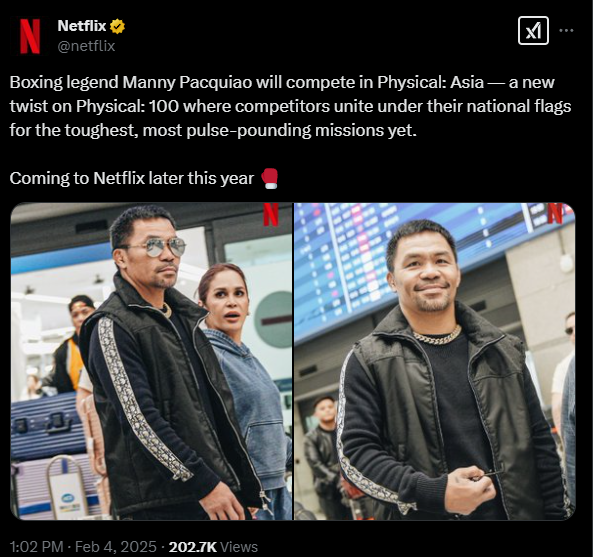
Task: Open the three-dot more options menu
Action: [566, 31]
